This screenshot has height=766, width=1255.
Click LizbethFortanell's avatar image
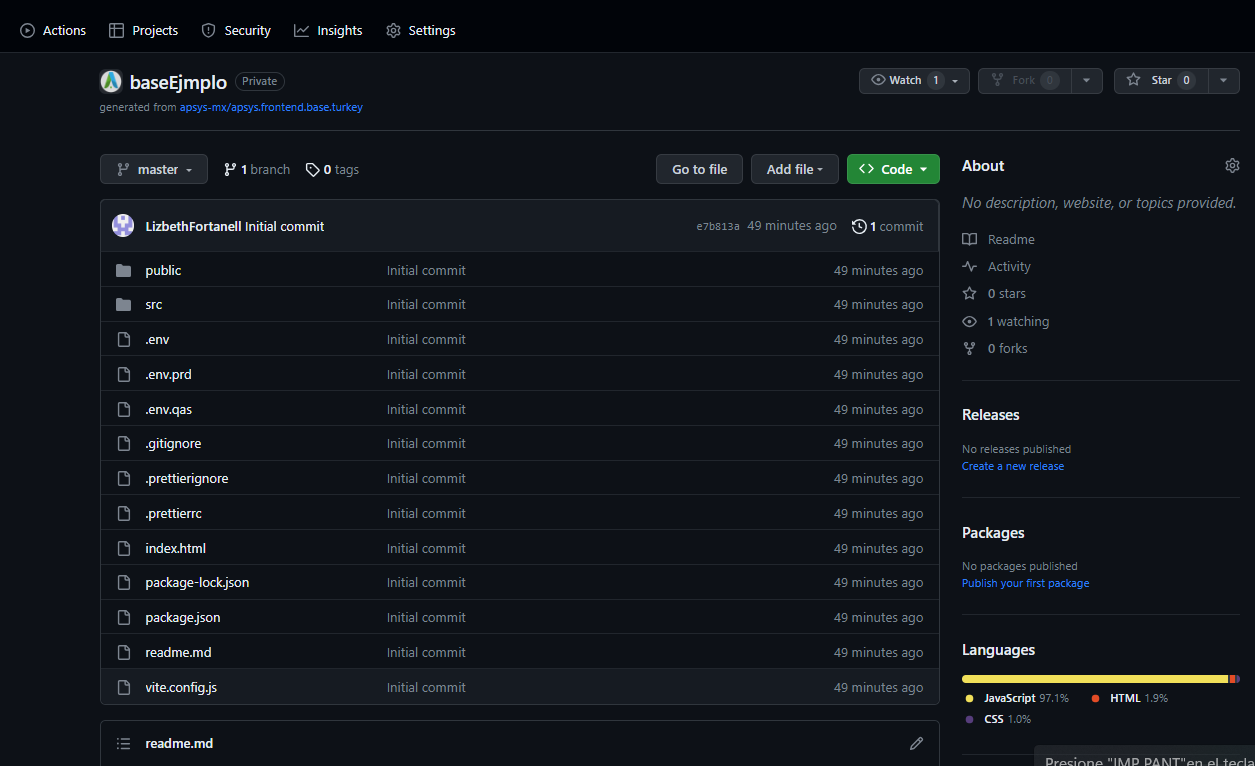123,226
